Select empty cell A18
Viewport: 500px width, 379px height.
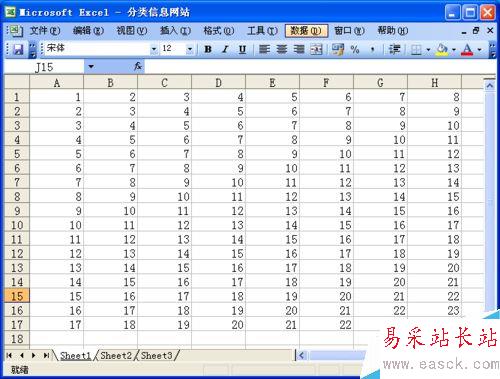coord(57,339)
